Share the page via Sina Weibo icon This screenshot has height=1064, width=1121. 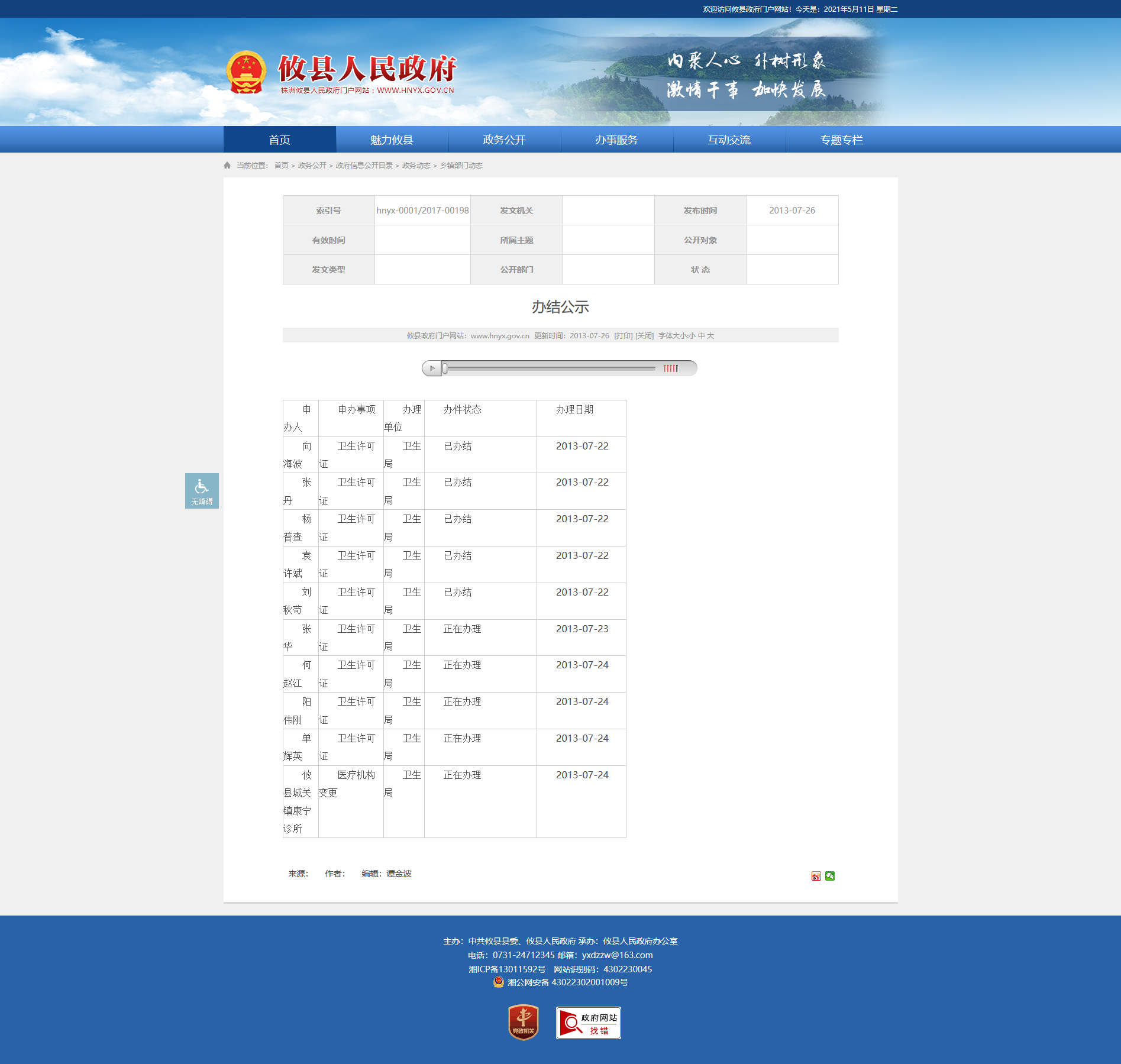click(x=816, y=876)
